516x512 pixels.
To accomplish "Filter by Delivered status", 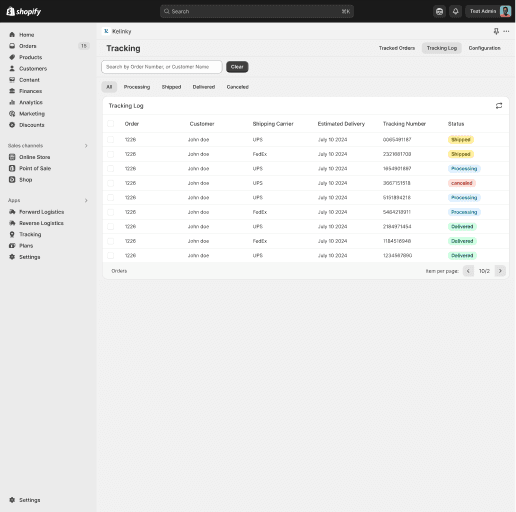I will (x=204, y=87).
